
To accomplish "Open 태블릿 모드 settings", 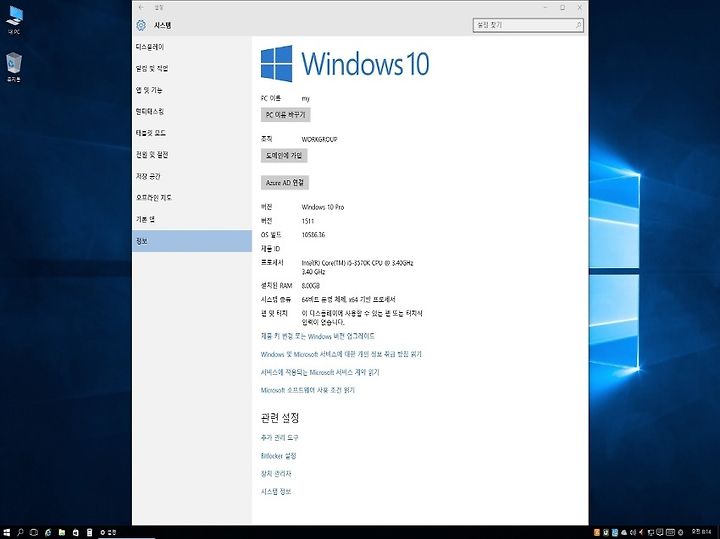I will click(191, 133).
